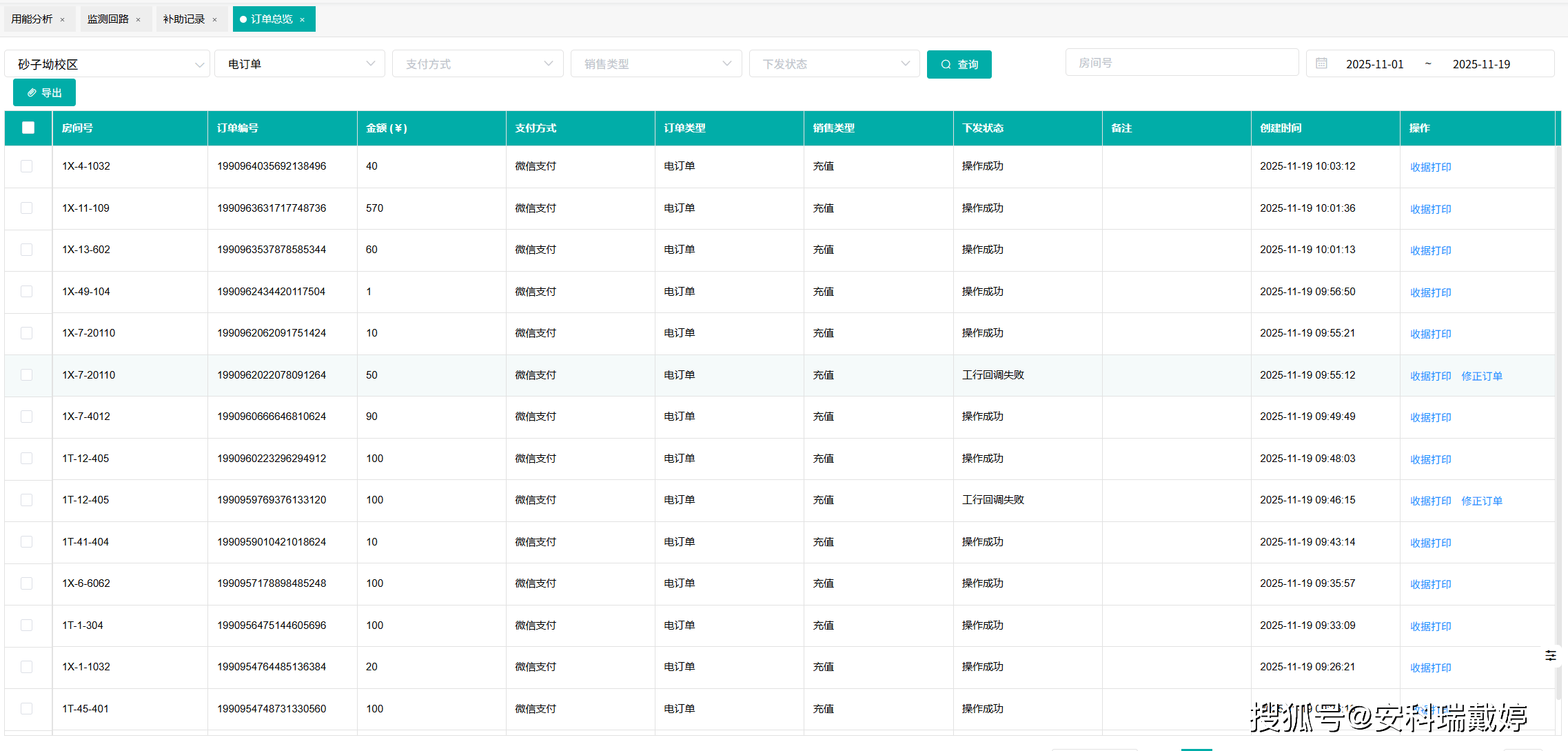Open the table column settings icon
The width and height of the screenshot is (1568, 751).
tap(1550, 656)
